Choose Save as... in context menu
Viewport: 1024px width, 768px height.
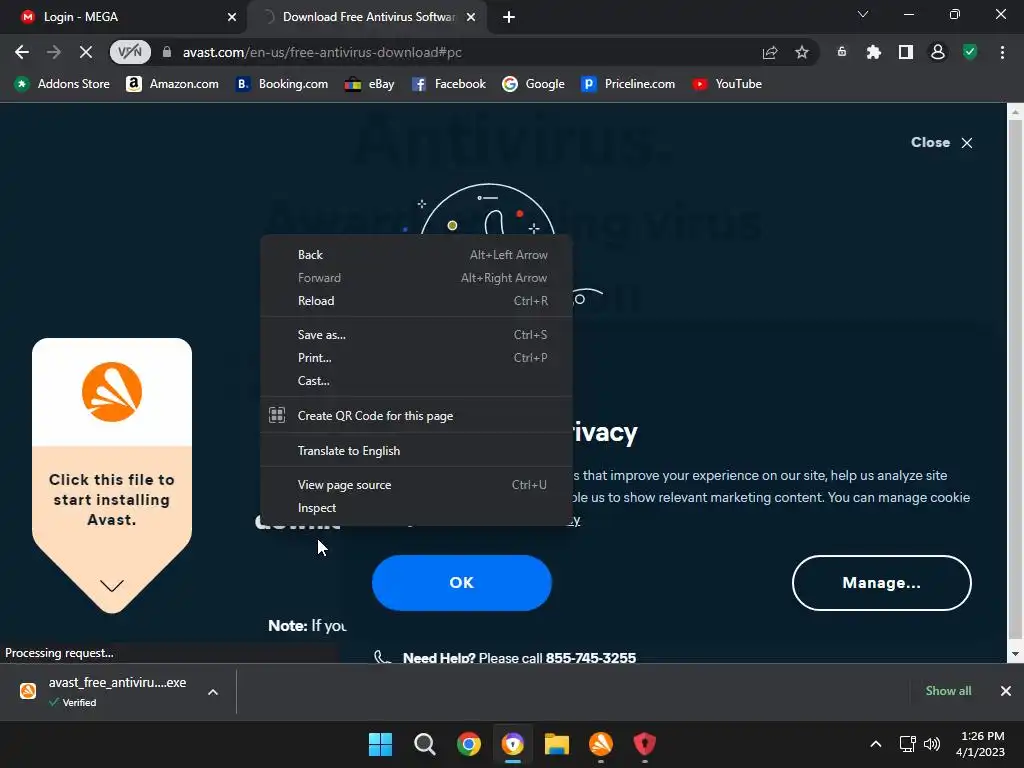[x=417, y=335]
